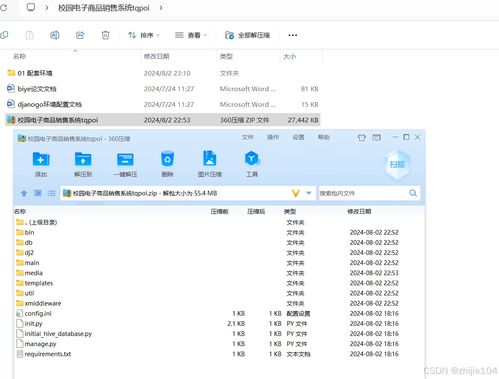Open the 操作 menu in 360压缩

click(273, 137)
